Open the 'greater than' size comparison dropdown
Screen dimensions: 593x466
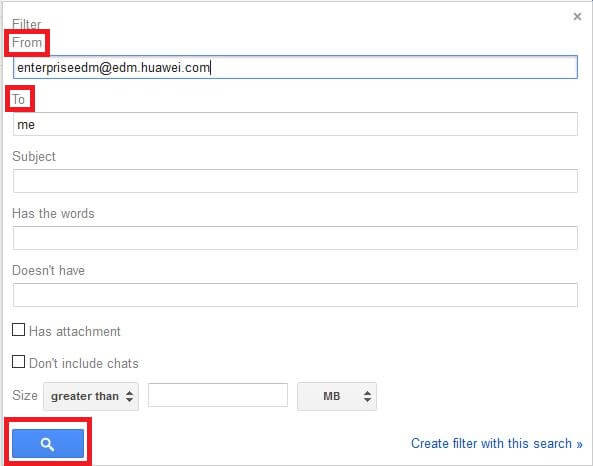(91, 396)
